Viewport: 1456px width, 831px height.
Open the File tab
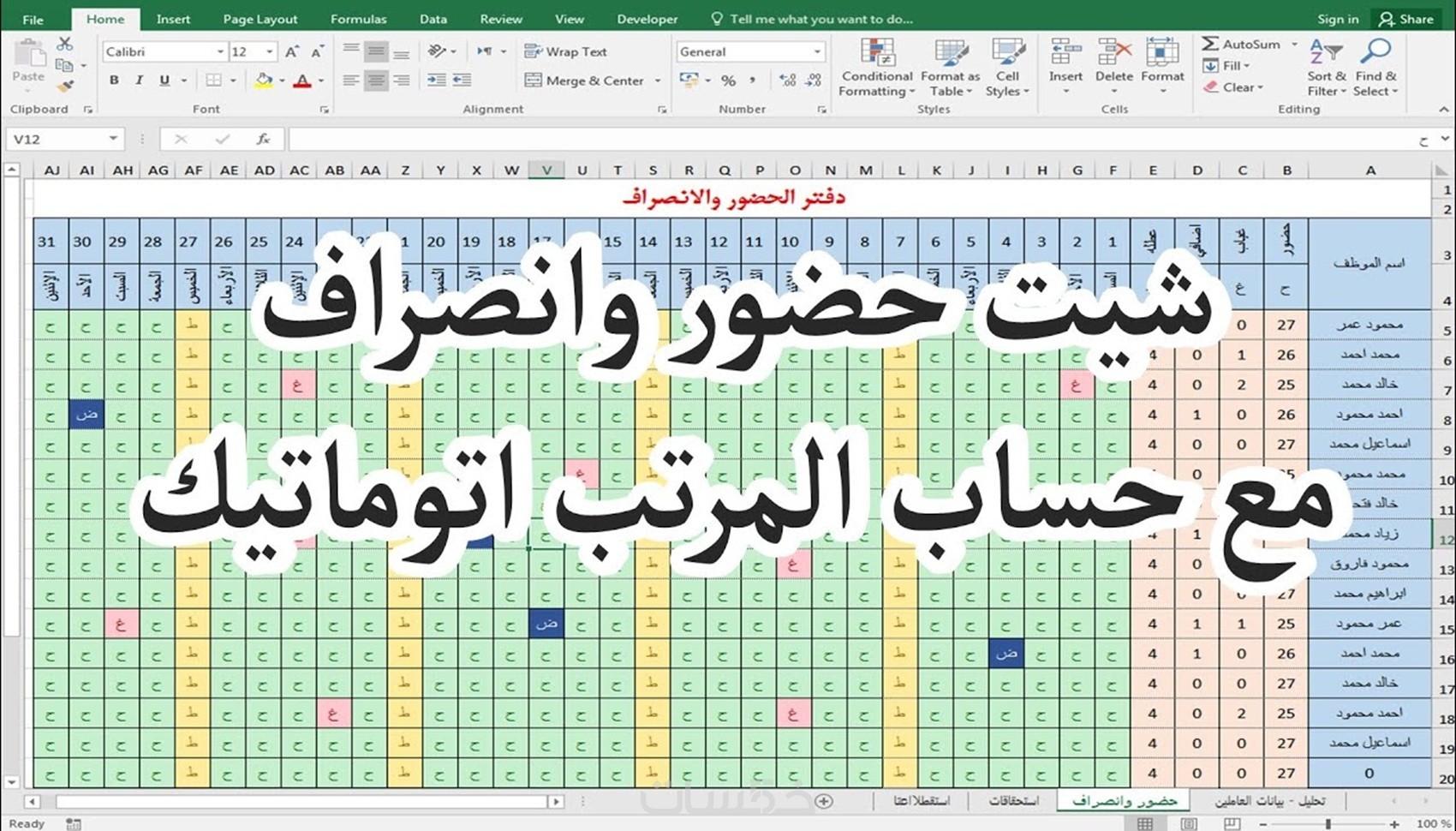point(33,19)
